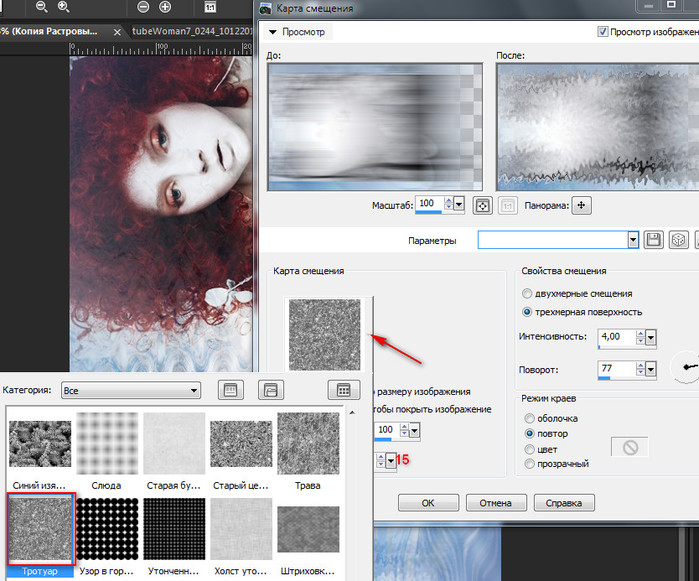This screenshot has width=699, height=581.
Task: Open the Категория dropdown
Action: 131,391
